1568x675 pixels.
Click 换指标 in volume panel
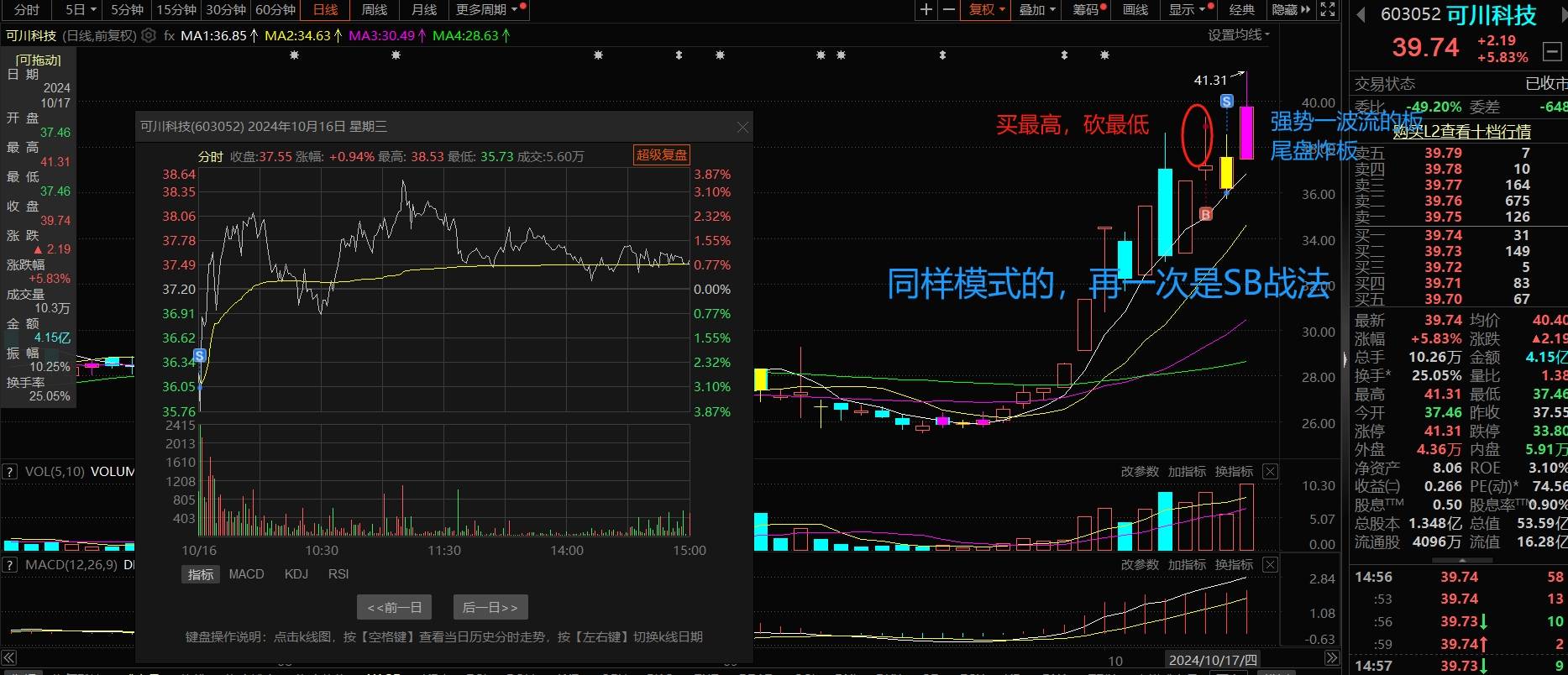1234,472
